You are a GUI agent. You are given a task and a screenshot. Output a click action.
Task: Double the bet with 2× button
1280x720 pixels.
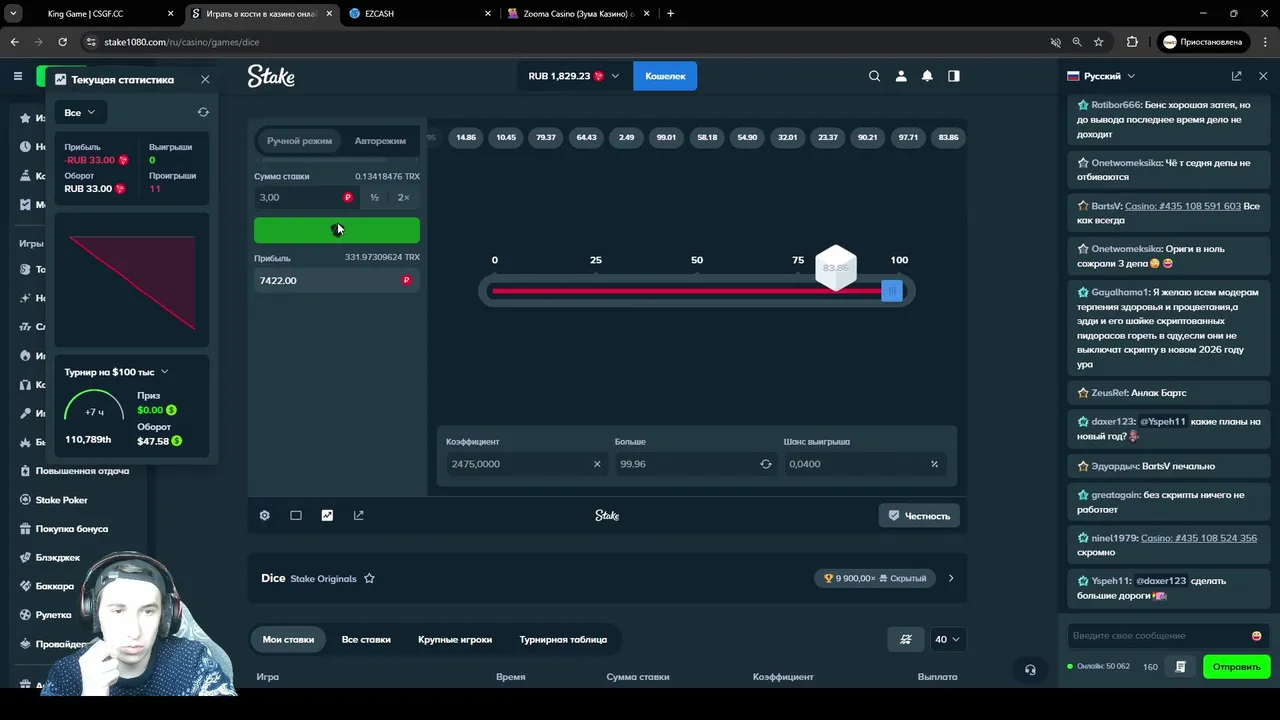click(x=403, y=197)
